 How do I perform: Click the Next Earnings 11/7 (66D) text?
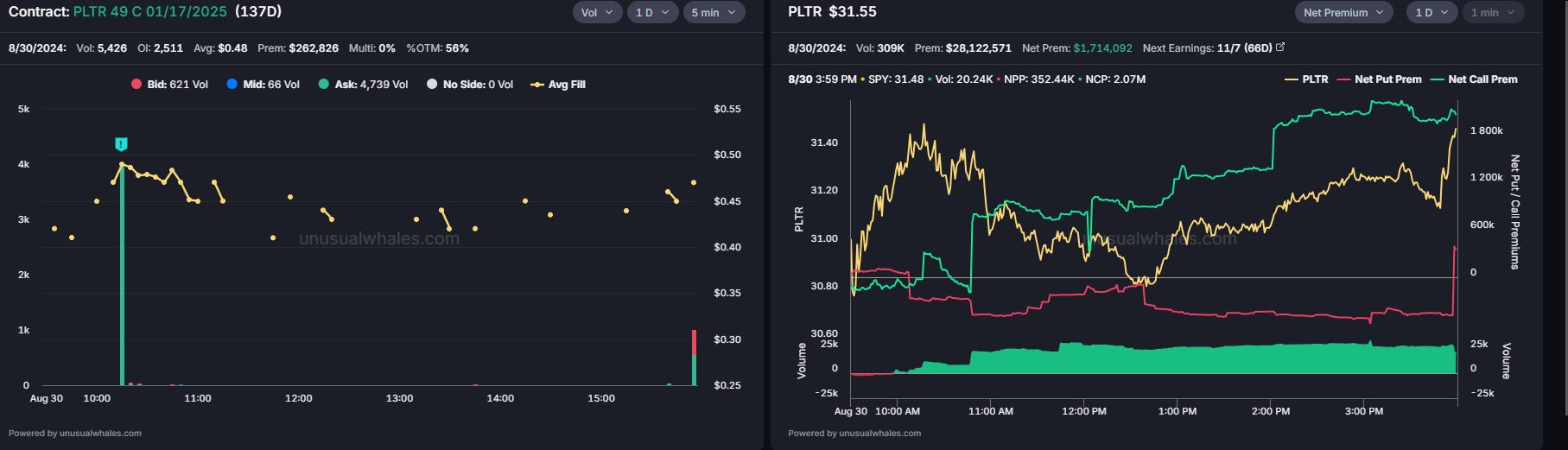pyautogui.click(x=1207, y=48)
